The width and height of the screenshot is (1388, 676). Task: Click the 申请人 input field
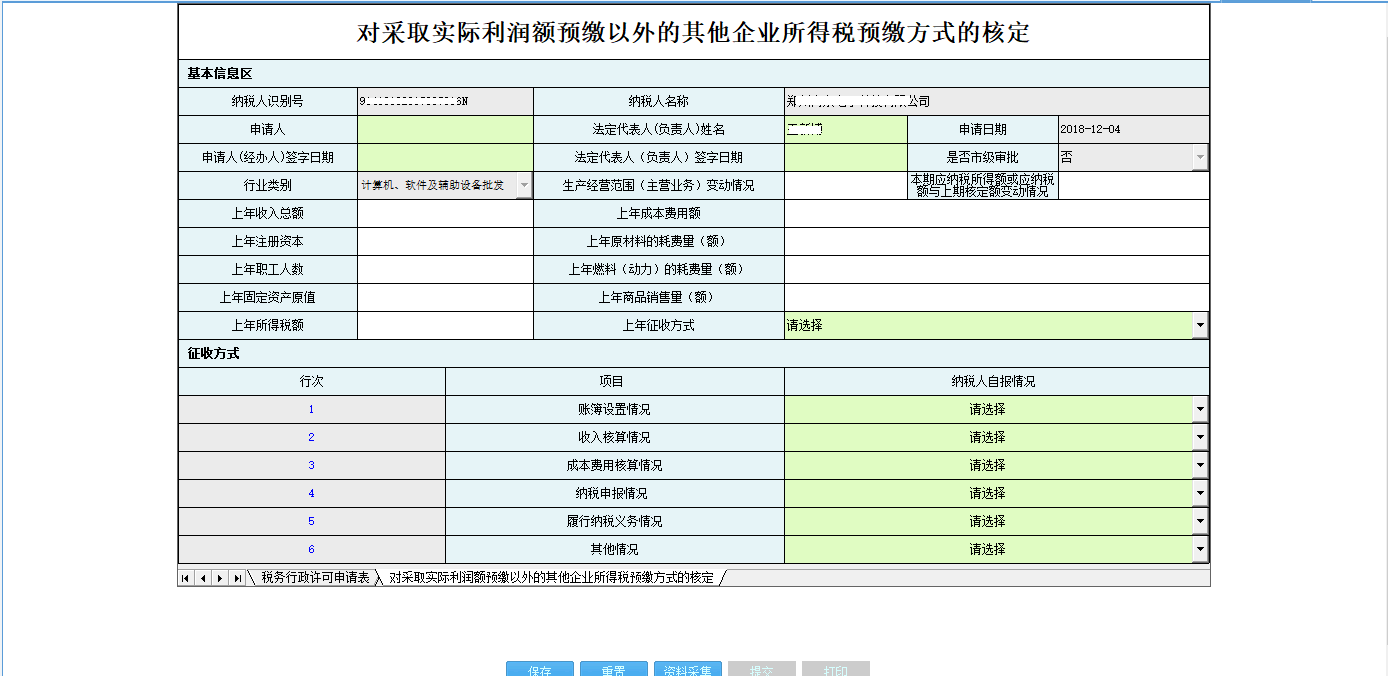point(444,128)
